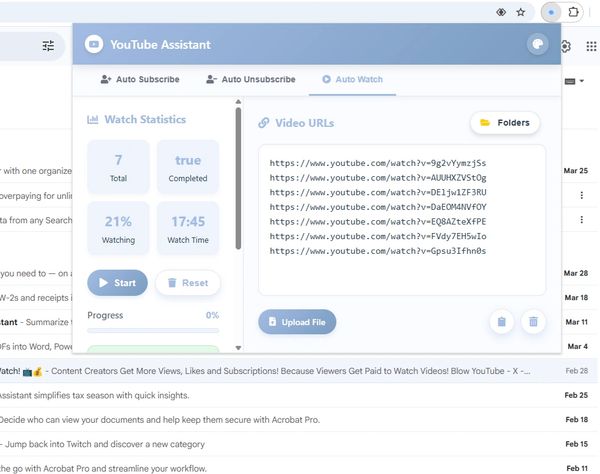This screenshot has height=474, width=600.
Task: Click the Progress bar track
Action: [153, 330]
